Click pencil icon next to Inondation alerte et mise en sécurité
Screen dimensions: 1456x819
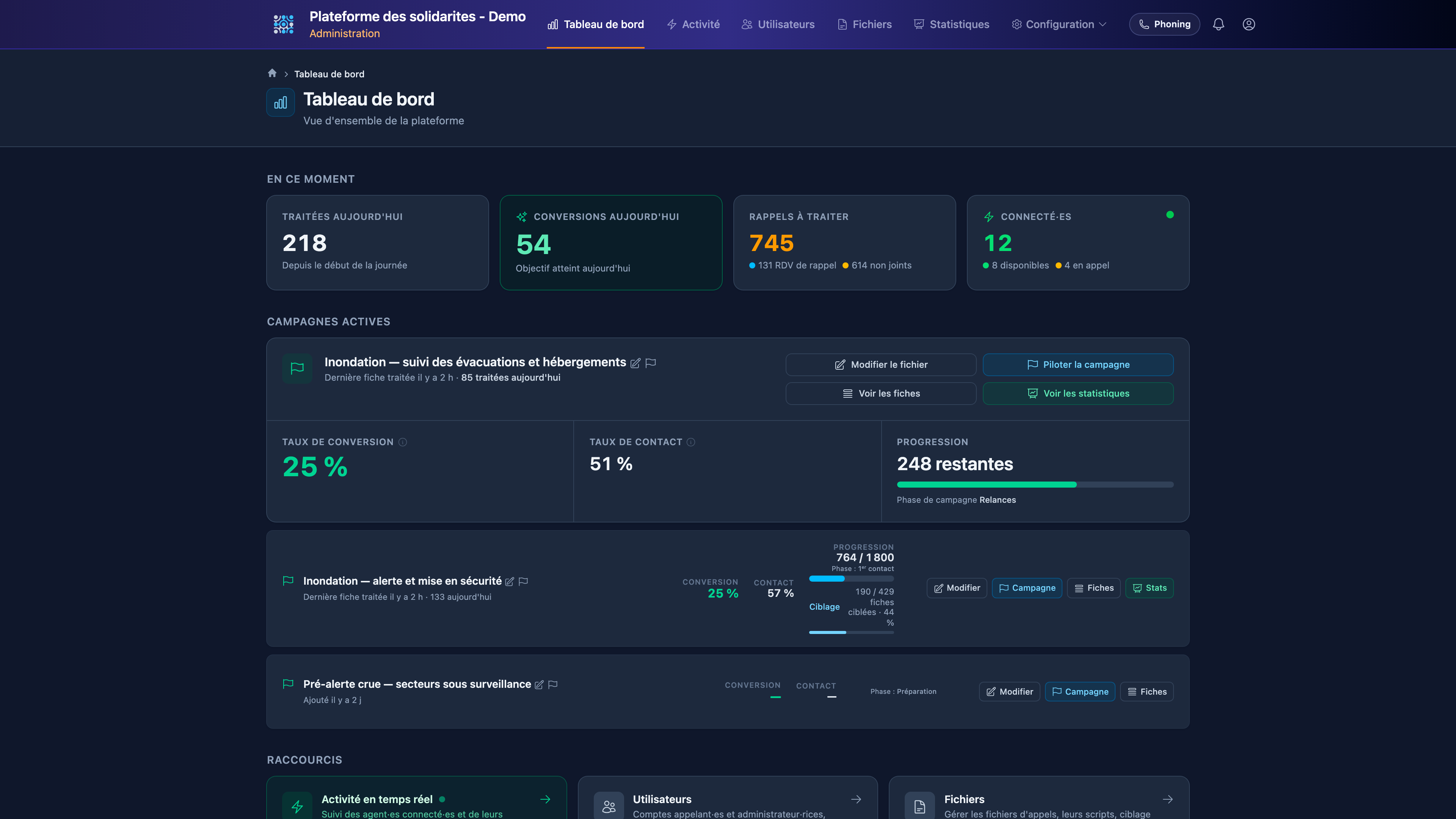coord(509,582)
